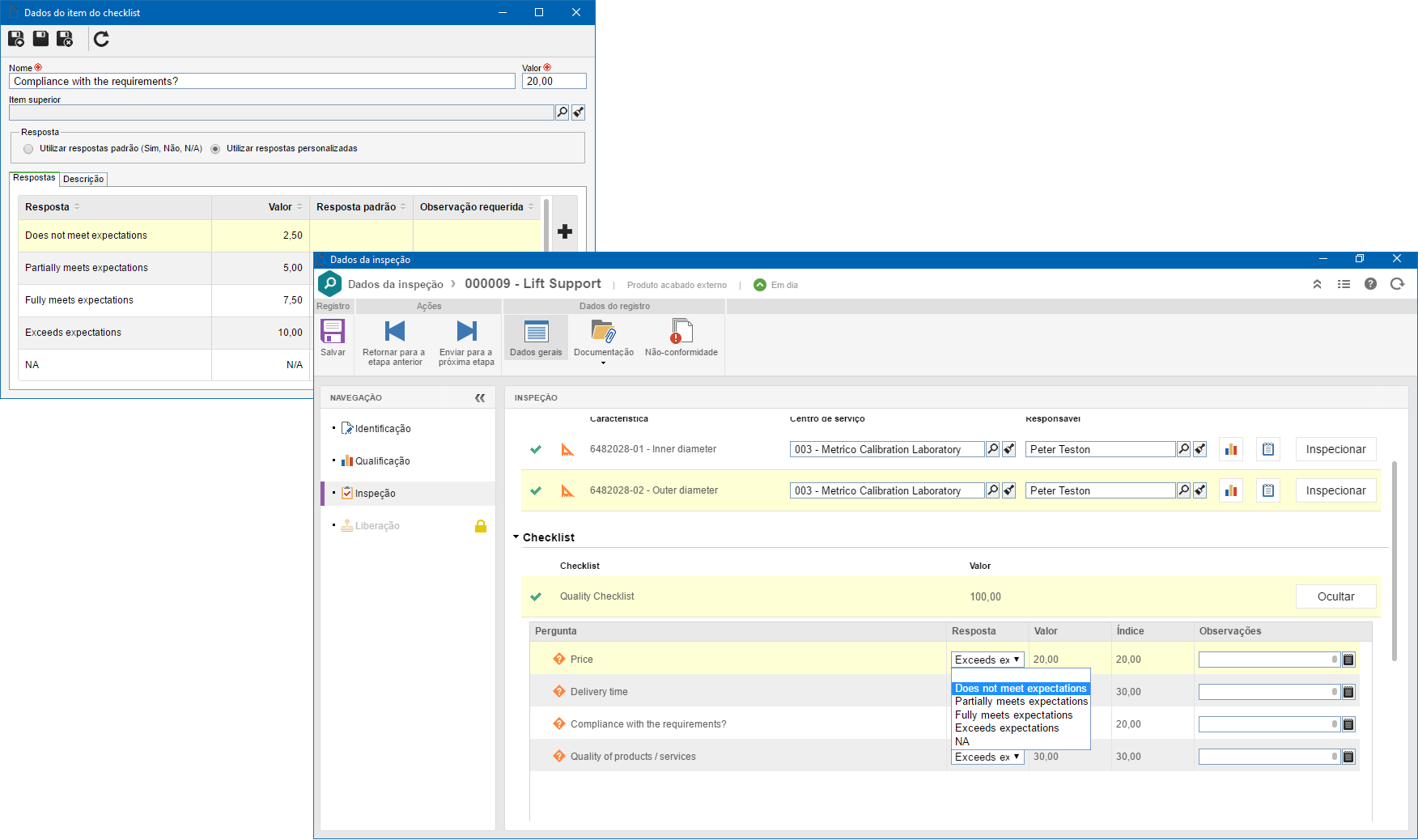Select Utilizar respostas personalizadas radio button
The width and height of the screenshot is (1418, 840).
pos(215,149)
